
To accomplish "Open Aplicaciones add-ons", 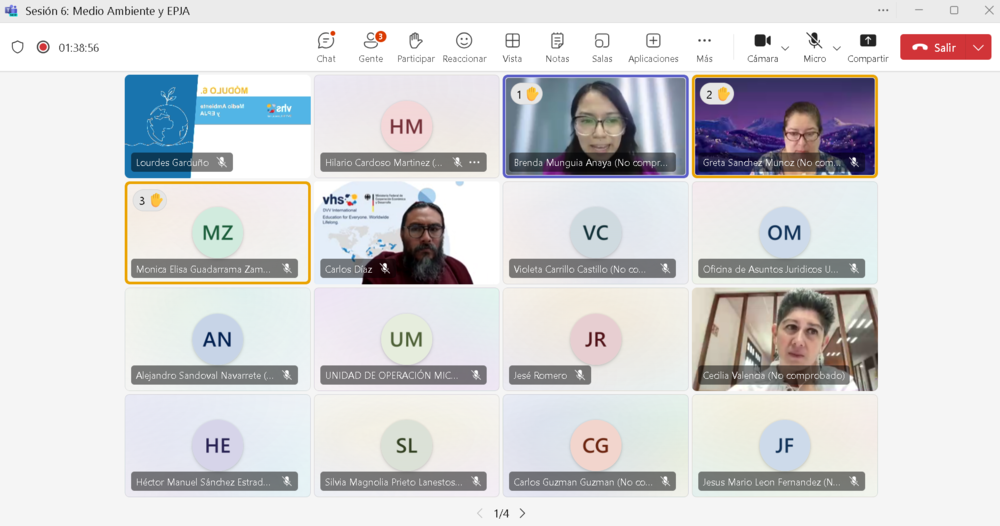I will pyautogui.click(x=653, y=46).
